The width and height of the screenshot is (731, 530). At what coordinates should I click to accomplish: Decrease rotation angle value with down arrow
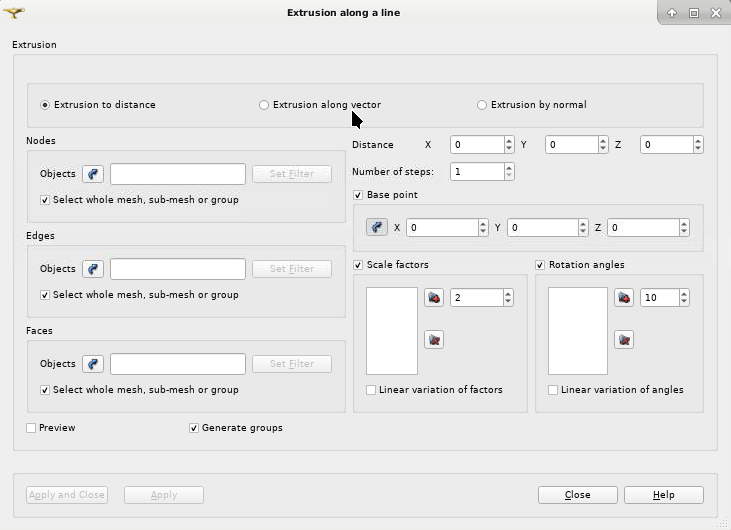tap(684, 302)
